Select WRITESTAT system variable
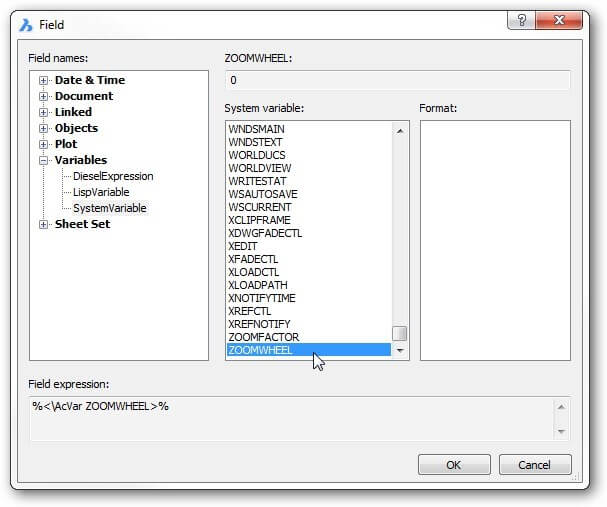Image resolution: width=607 pixels, height=507 pixels. coord(309,181)
